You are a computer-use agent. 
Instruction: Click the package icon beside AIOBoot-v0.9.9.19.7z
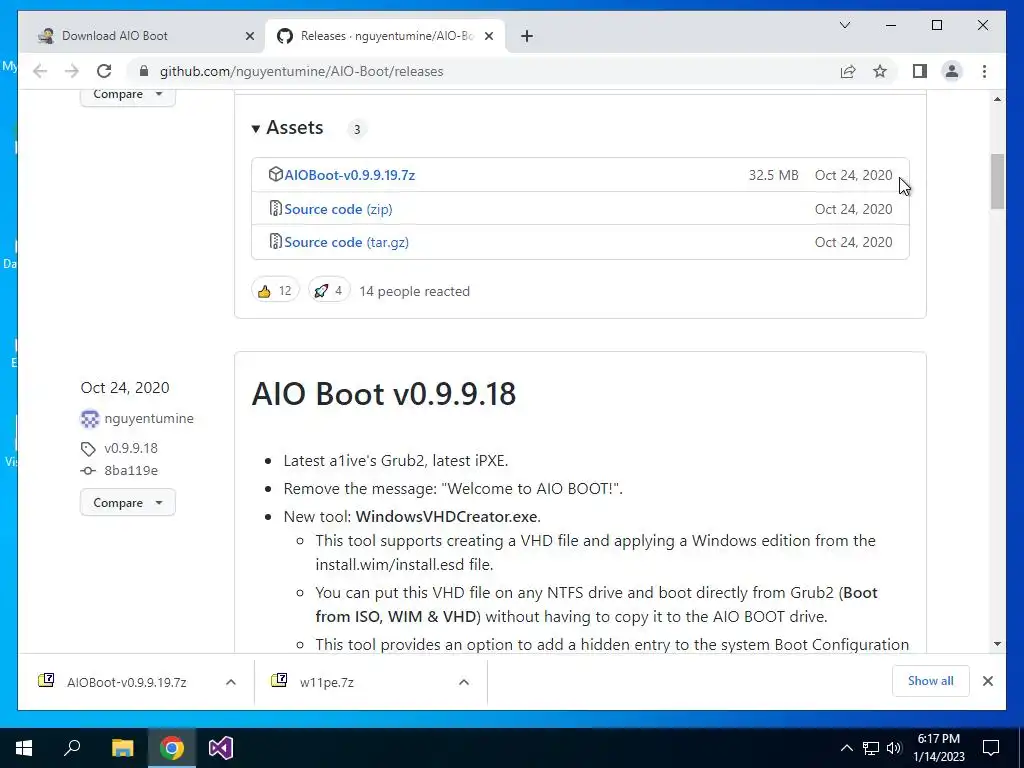[275, 174]
